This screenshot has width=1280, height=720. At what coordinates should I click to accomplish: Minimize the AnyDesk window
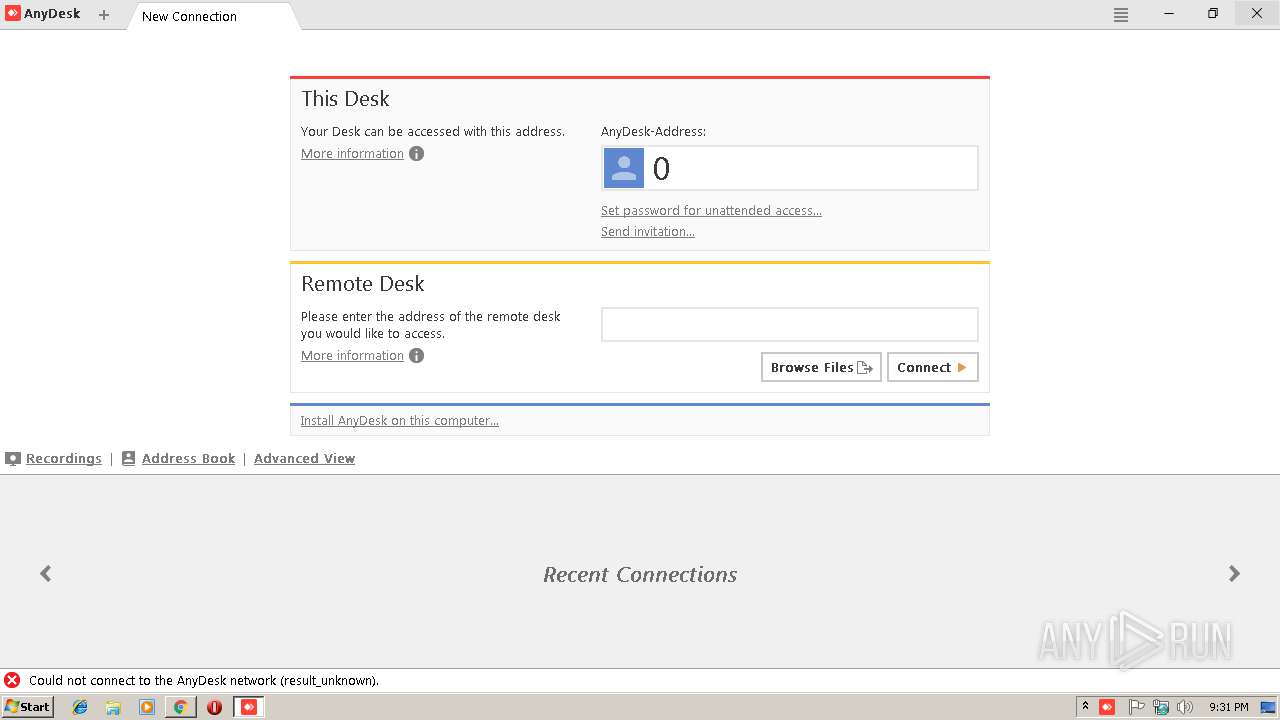coord(1169,14)
